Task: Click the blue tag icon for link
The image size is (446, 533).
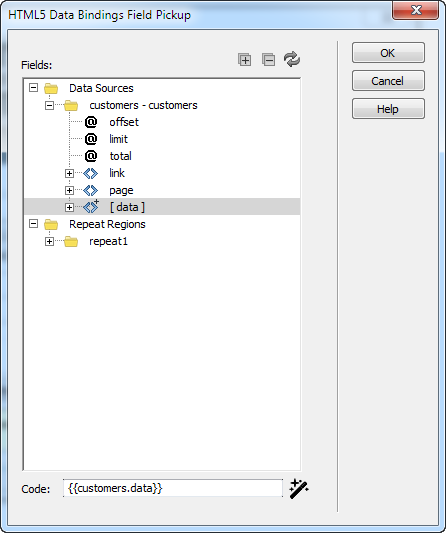Action: (90, 173)
